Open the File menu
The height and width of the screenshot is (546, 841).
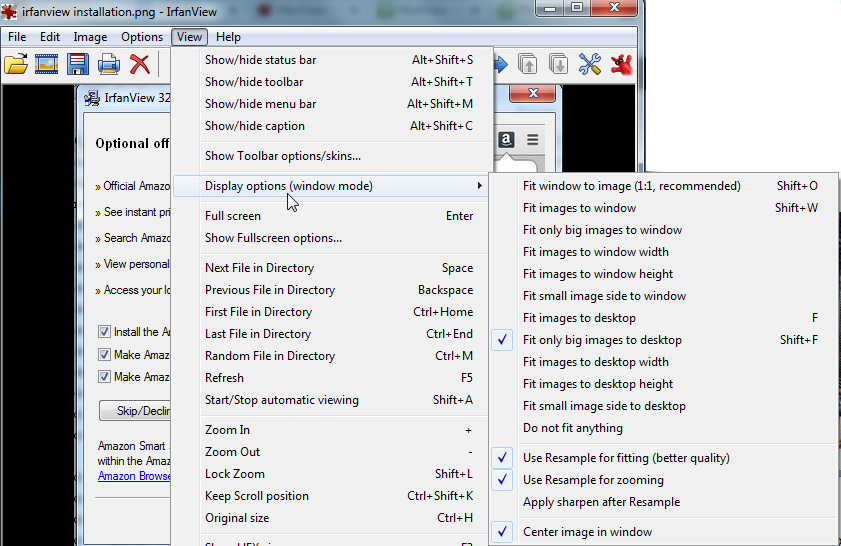coord(17,36)
